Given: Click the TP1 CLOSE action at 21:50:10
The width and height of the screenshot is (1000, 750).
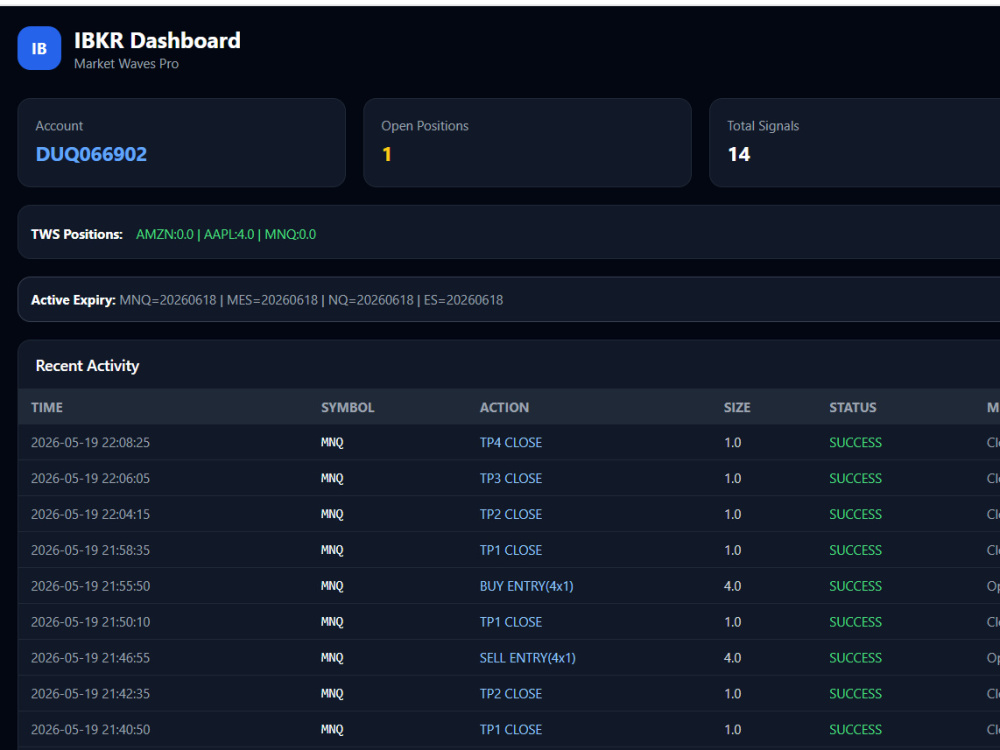Looking at the screenshot, I should tap(511, 622).
